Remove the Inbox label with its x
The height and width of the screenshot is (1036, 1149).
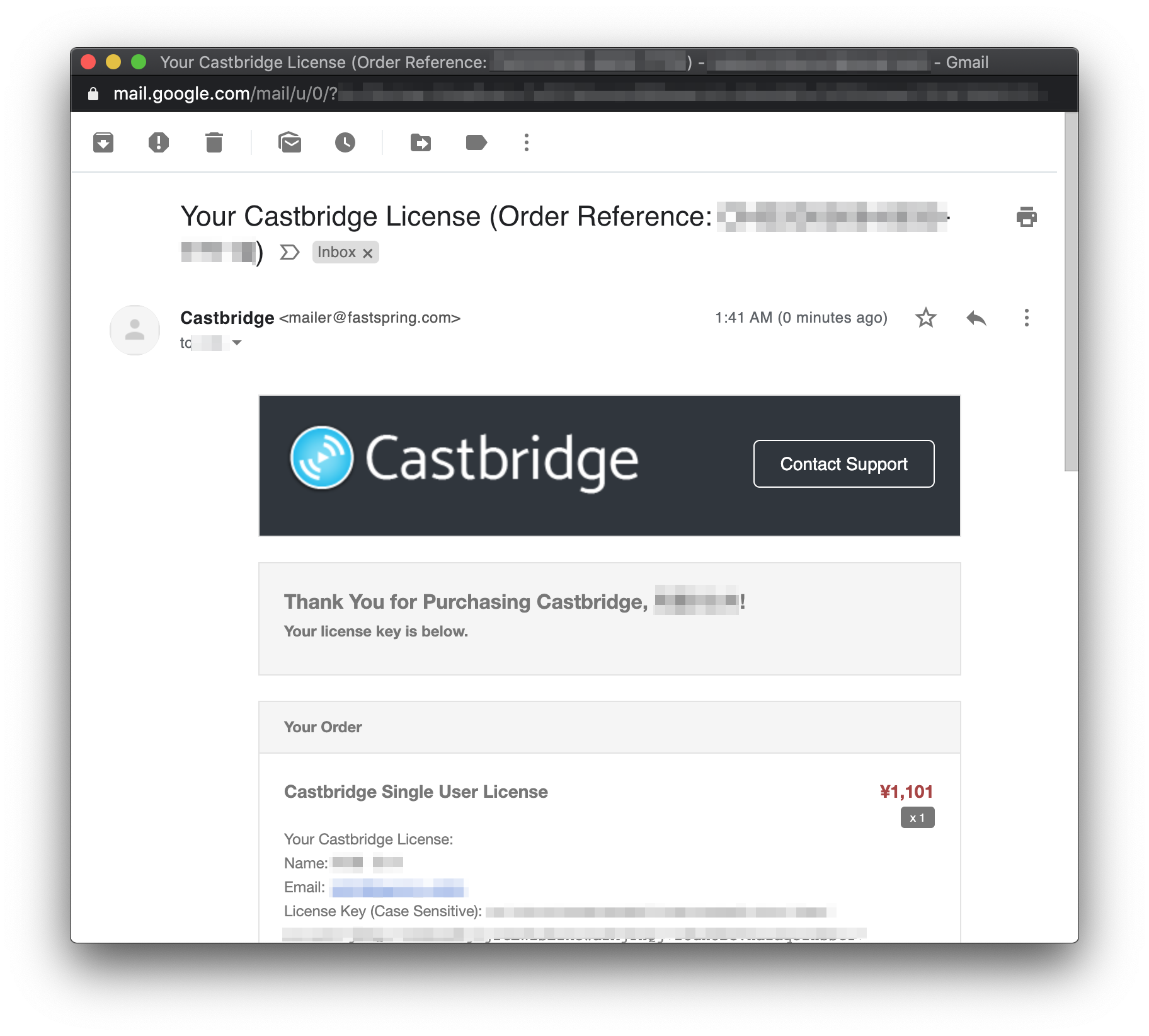pos(368,253)
